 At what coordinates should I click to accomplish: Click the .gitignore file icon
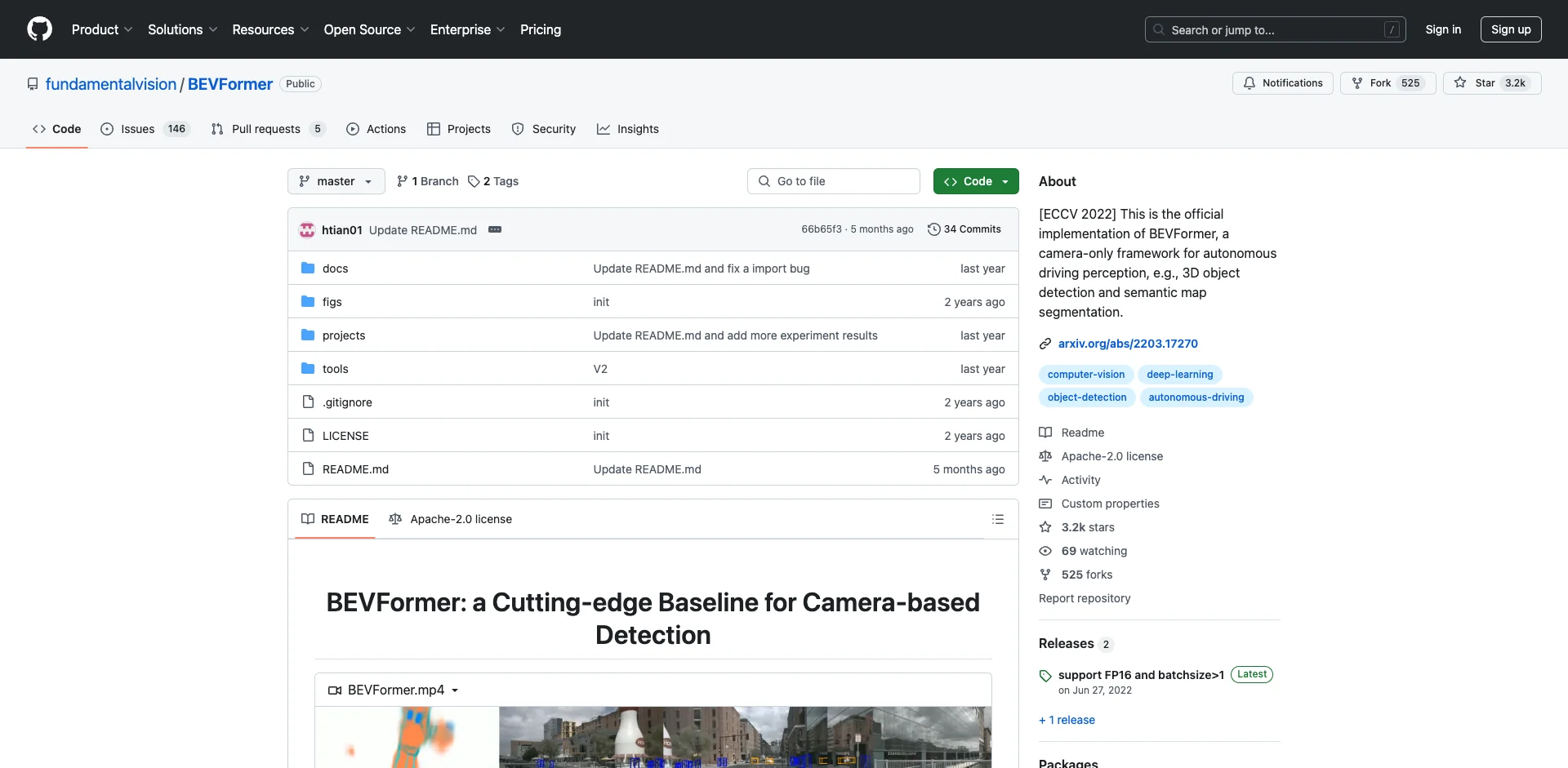[308, 402]
